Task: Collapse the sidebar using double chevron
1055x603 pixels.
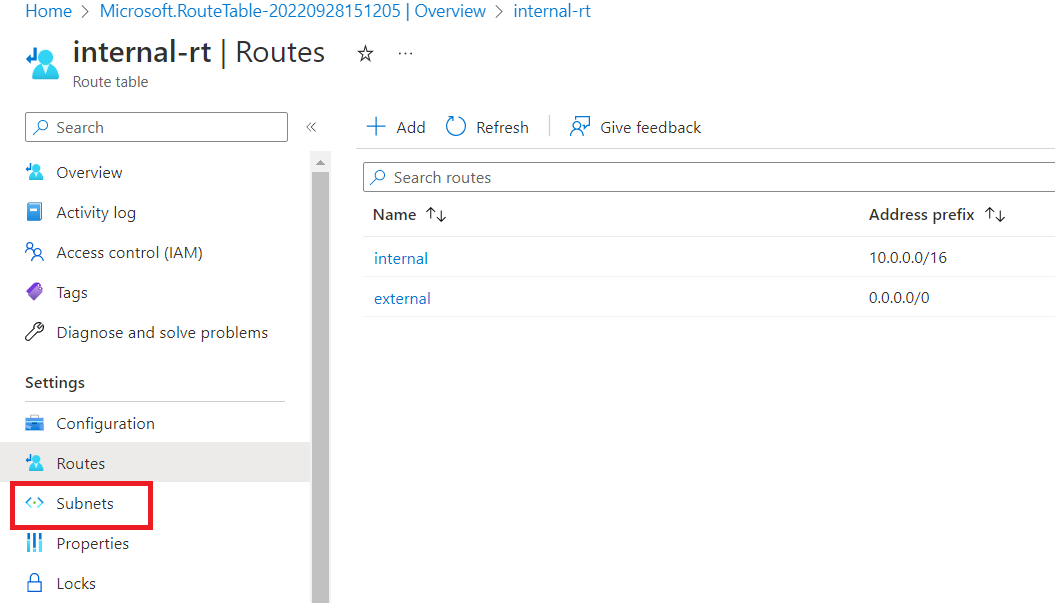Action: (311, 127)
